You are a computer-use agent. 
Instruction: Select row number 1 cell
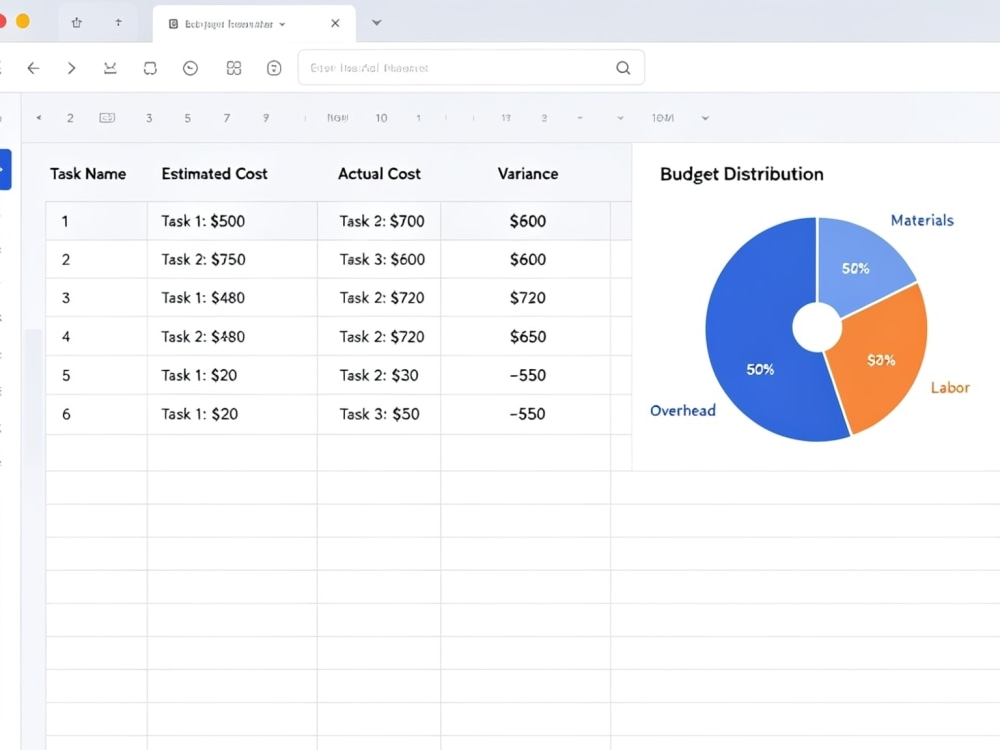(96, 221)
